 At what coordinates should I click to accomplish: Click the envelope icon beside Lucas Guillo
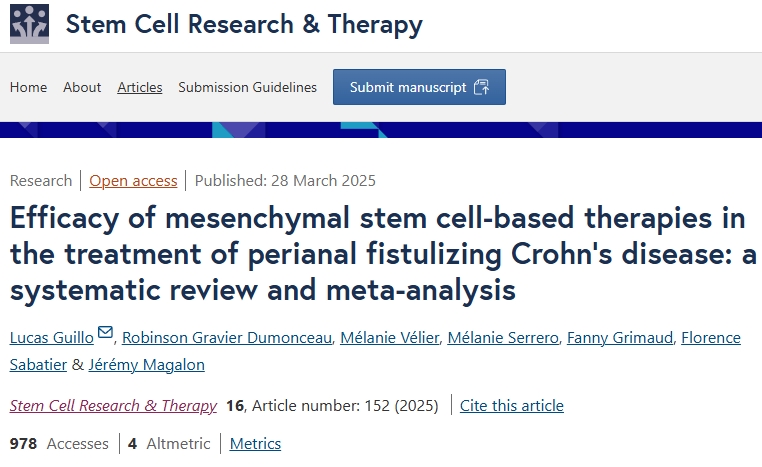(x=106, y=335)
